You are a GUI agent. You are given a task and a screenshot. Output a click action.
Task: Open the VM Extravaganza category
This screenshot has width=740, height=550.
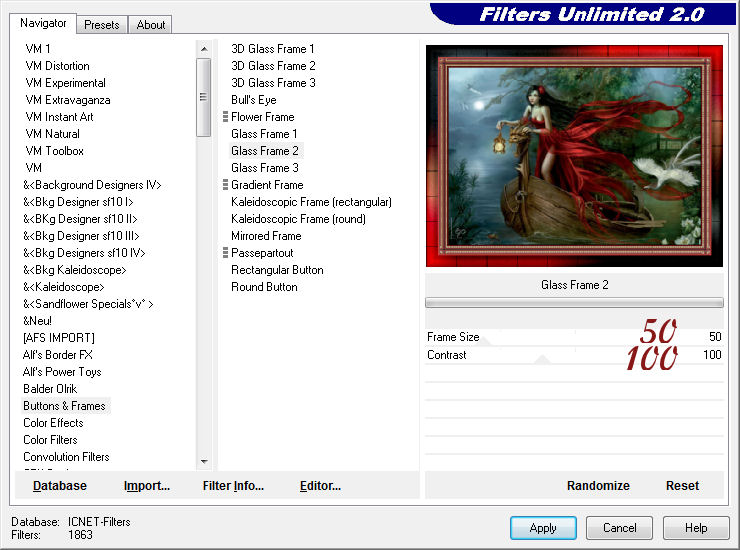68,100
